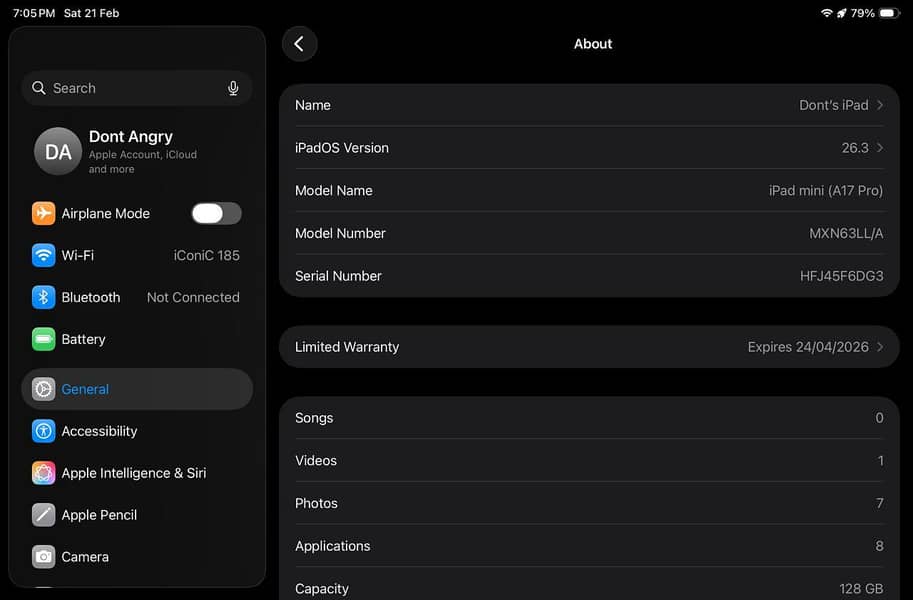Expand the Name row chevron

(x=880, y=105)
